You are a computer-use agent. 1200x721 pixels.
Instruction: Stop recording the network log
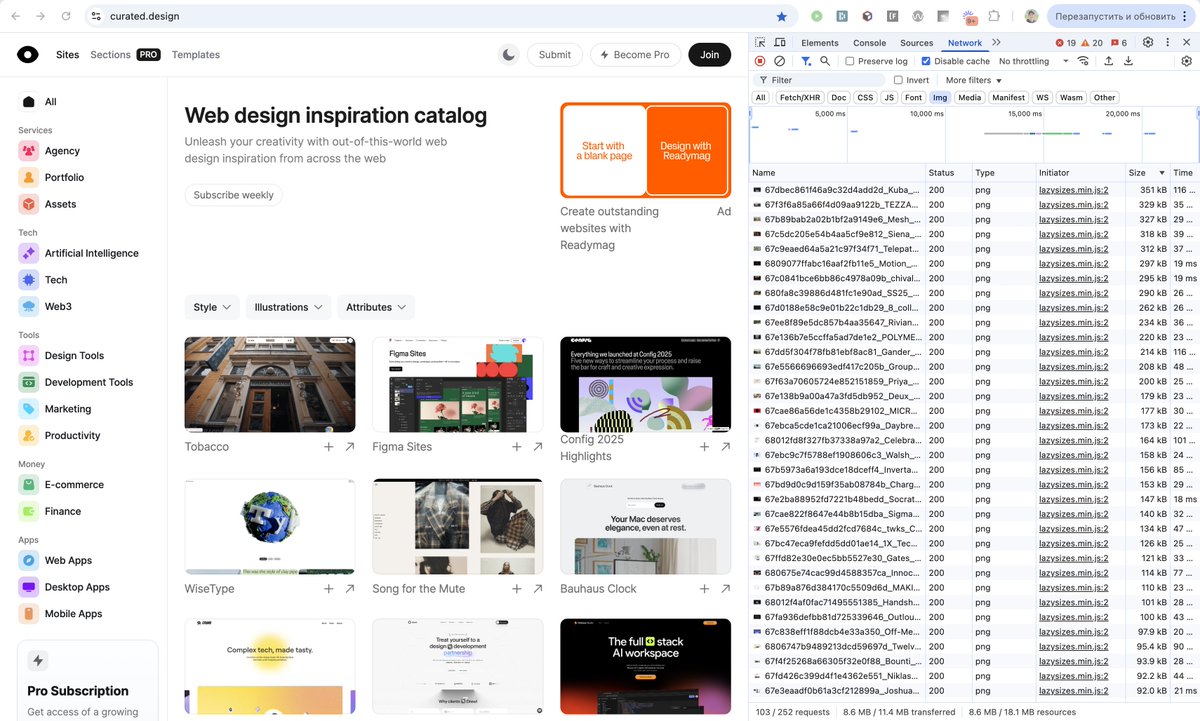pyautogui.click(x=760, y=61)
